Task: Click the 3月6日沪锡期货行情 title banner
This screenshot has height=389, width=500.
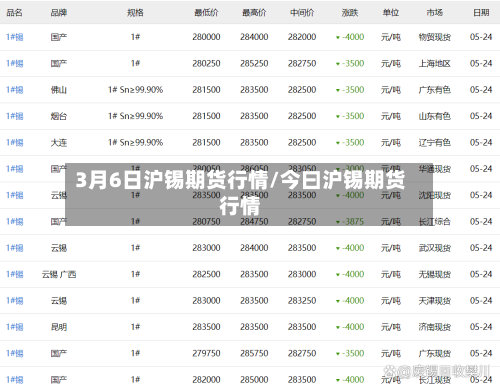Action: coord(249,194)
